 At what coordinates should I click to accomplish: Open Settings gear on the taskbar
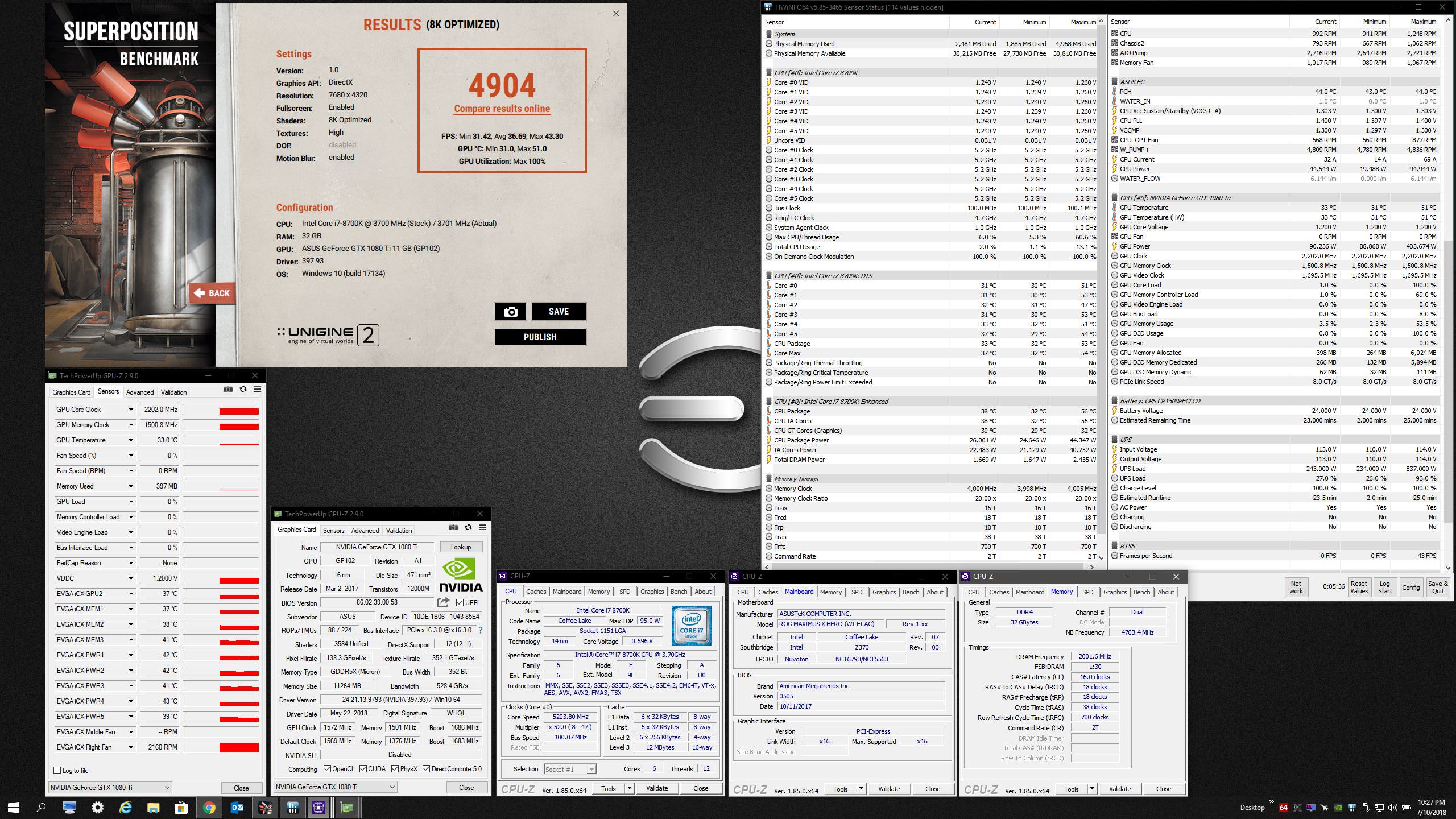97,807
